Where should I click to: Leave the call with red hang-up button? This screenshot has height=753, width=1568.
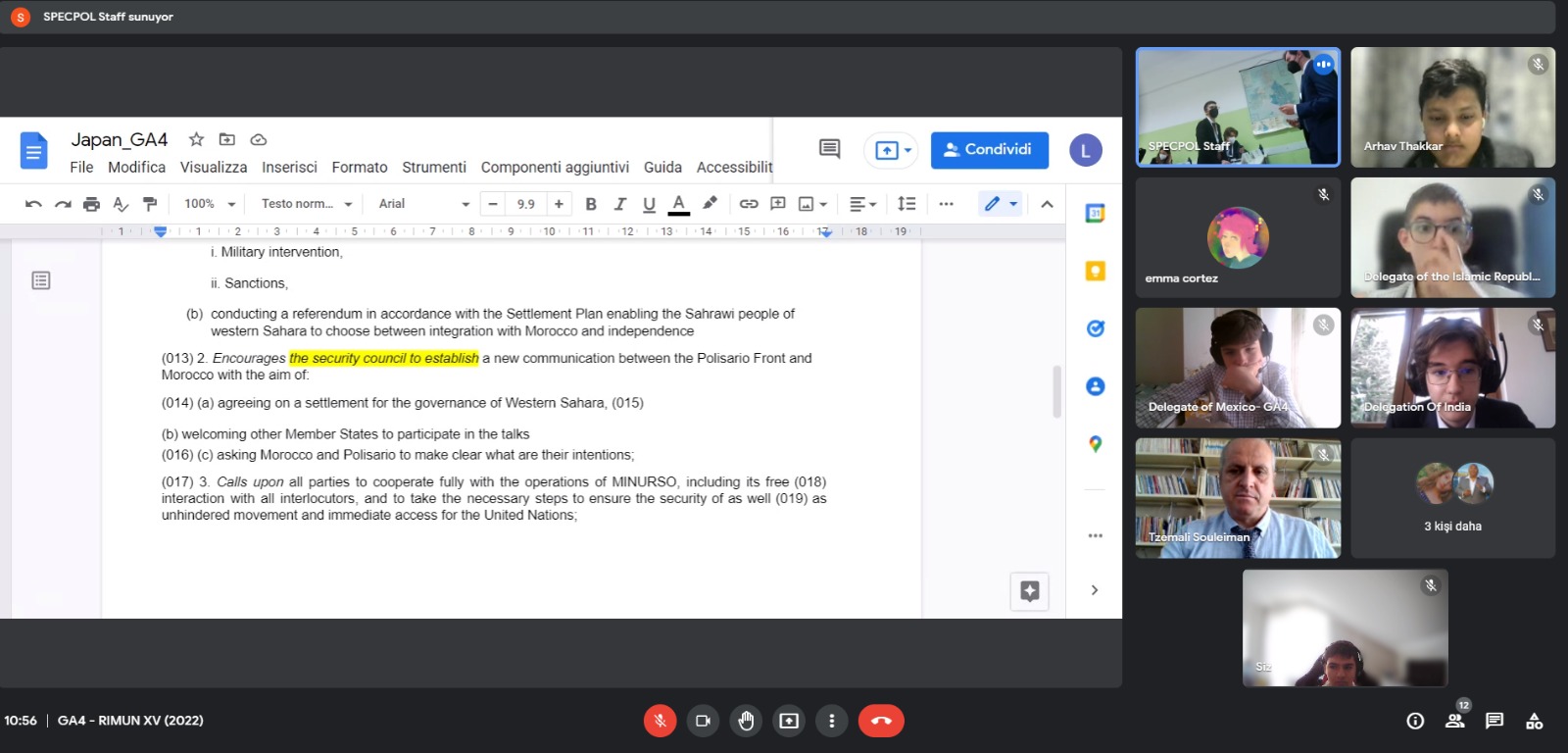coord(881,721)
